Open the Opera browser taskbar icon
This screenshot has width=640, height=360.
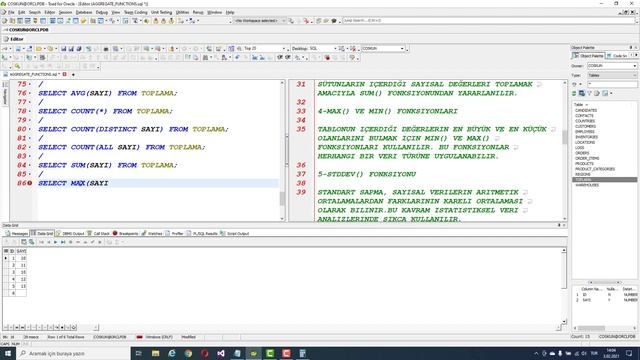204,353
